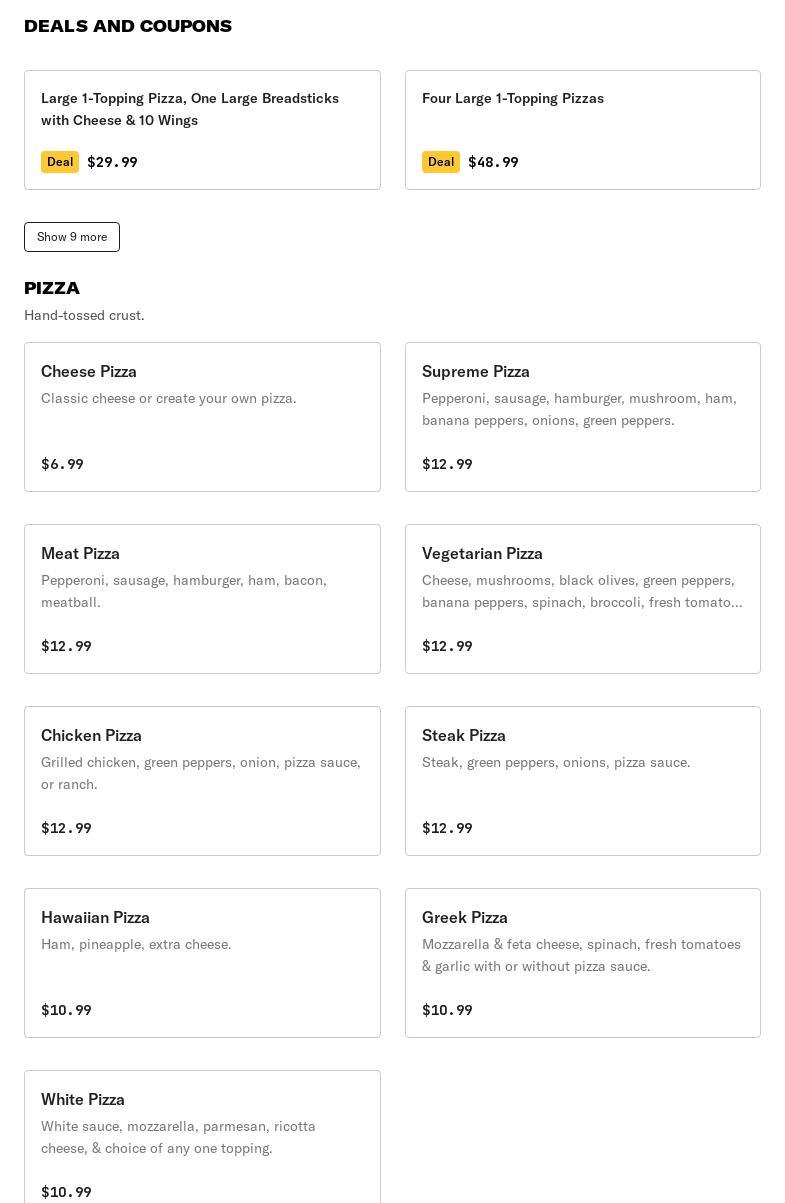
Task: Open the White Pizza item
Action: (202, 1137)
